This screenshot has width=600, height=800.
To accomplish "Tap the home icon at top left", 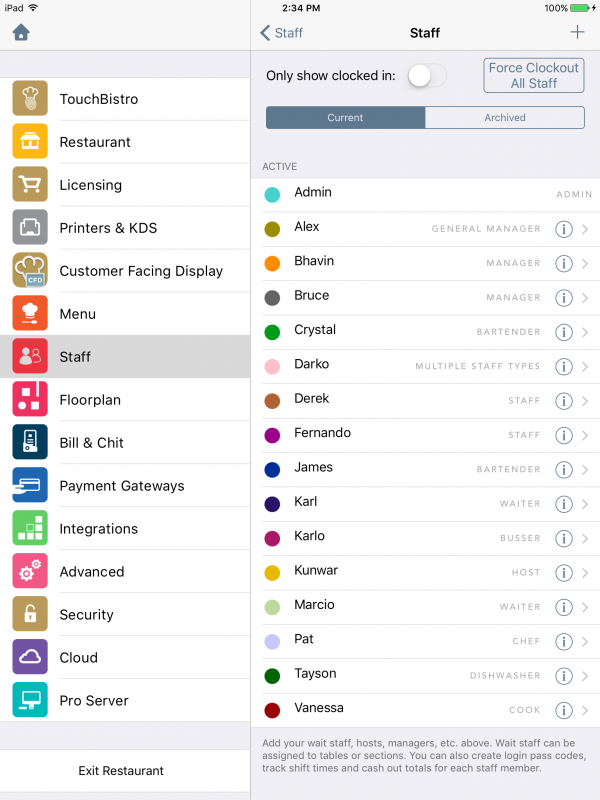I will pos(21,33).
